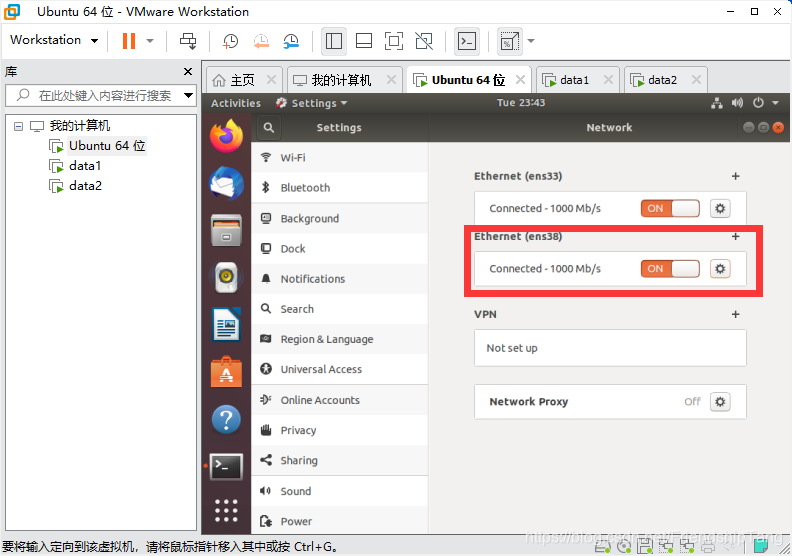Take a snapshot of this virtual machine

pyautogui.click(x=230, y=41)
